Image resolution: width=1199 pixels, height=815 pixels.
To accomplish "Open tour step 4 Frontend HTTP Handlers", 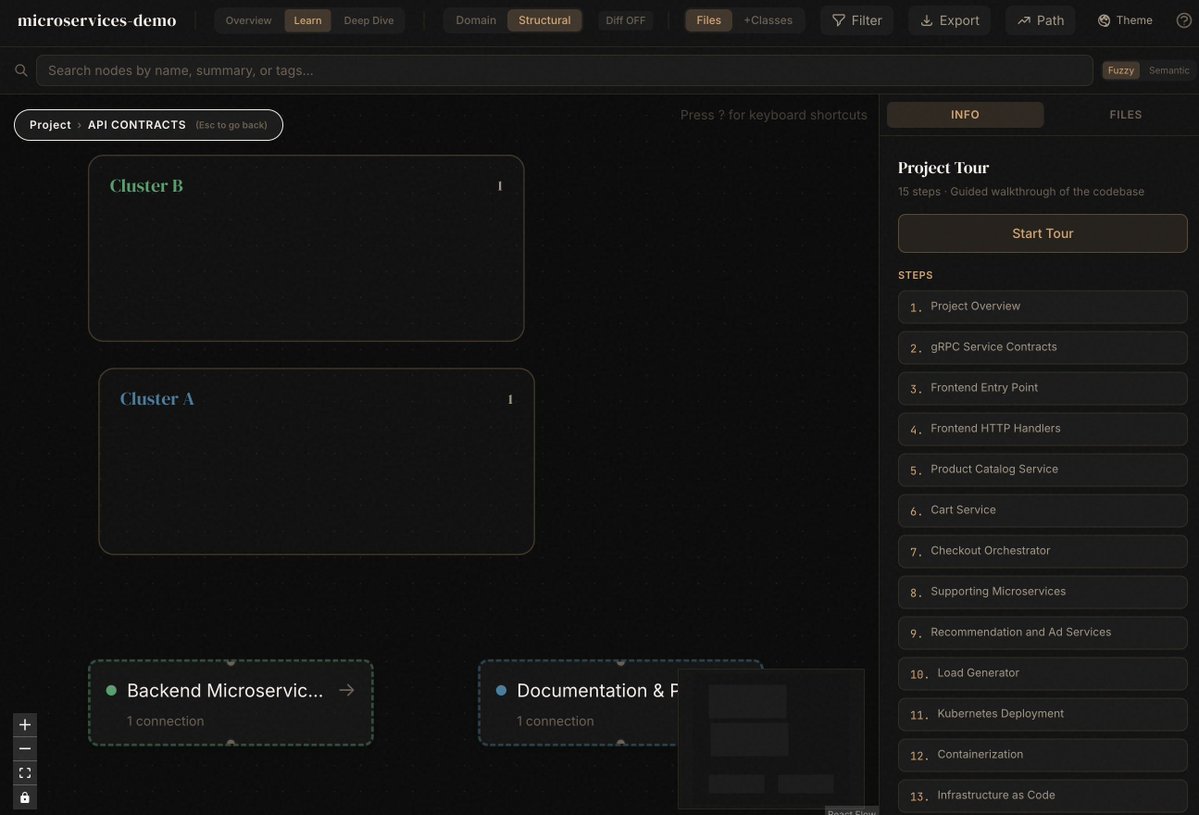I will click(1042, 429).
